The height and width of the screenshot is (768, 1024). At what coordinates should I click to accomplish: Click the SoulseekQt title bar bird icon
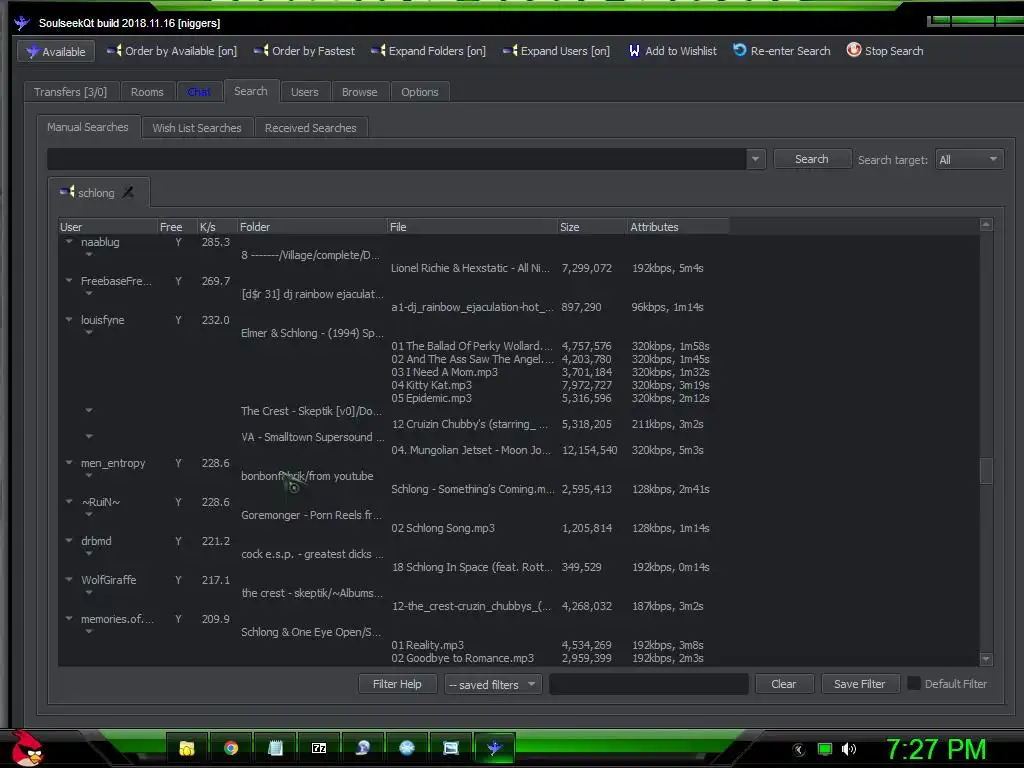22,23
